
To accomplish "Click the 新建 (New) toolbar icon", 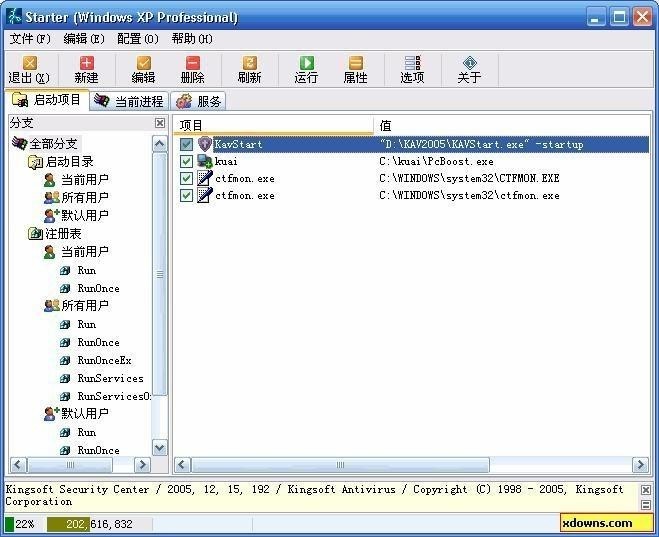I will (x=86, y=68).
